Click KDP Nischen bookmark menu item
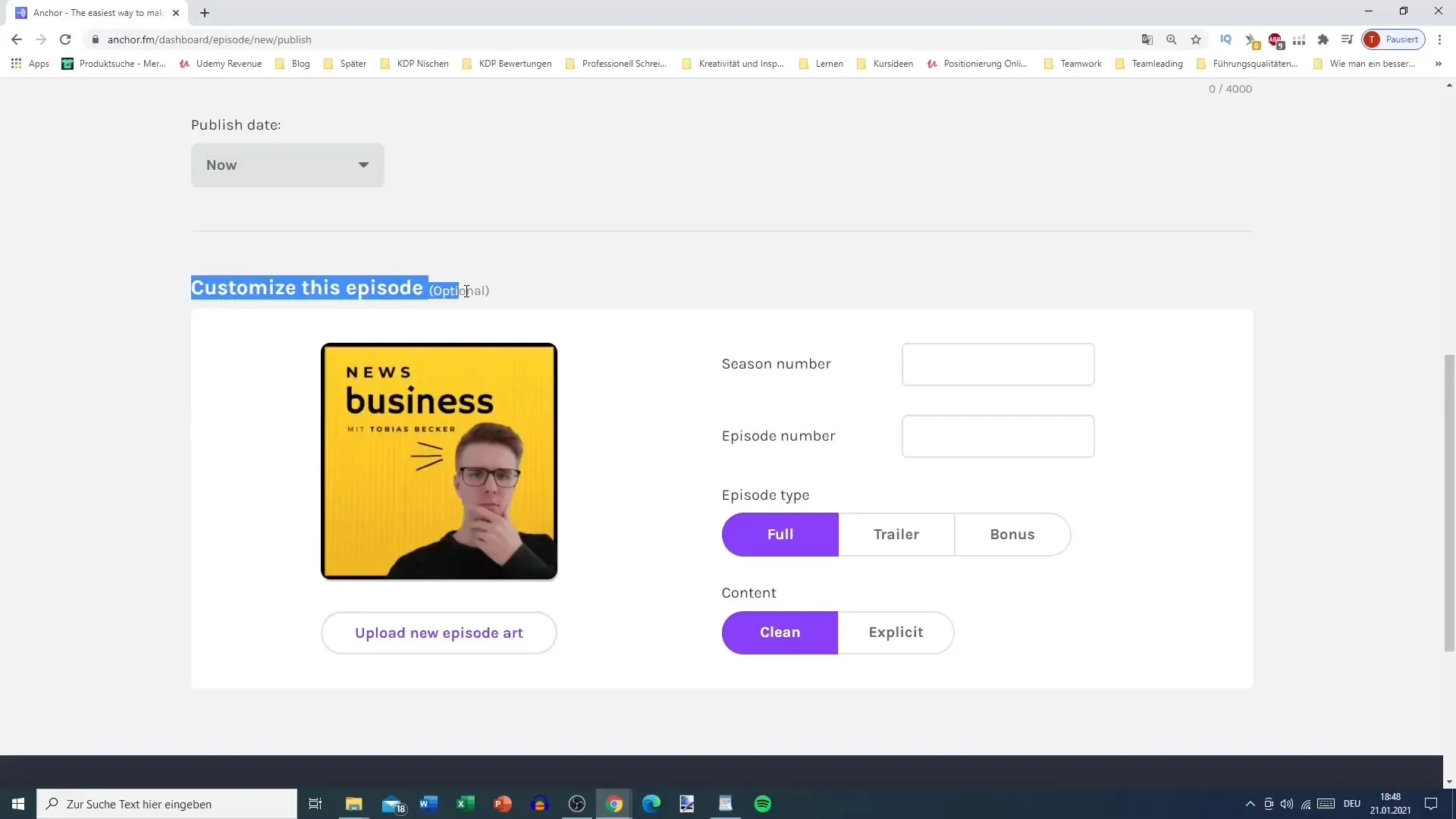 421,63
